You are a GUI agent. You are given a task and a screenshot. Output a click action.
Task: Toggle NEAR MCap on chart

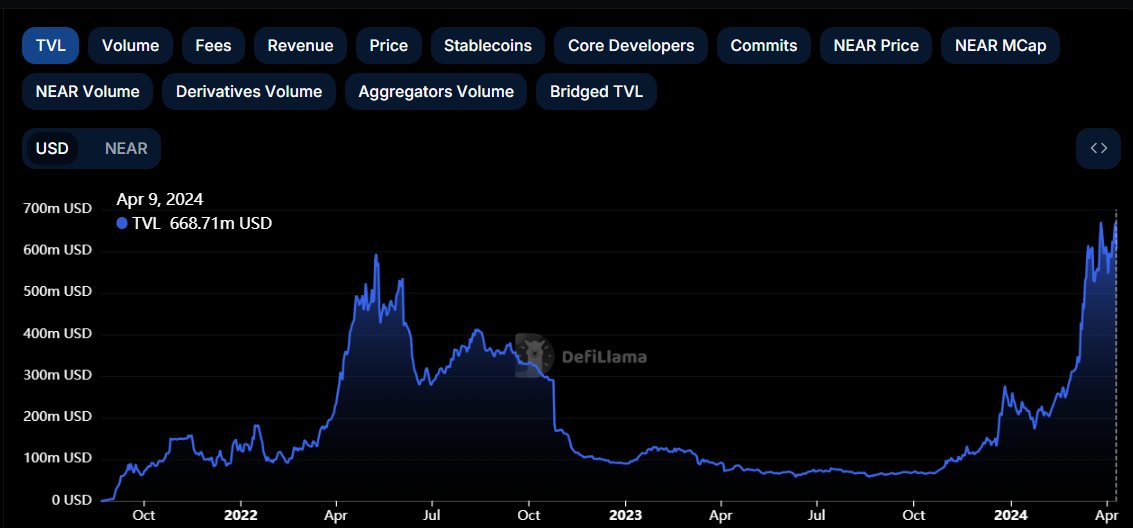coord(1000,46)
